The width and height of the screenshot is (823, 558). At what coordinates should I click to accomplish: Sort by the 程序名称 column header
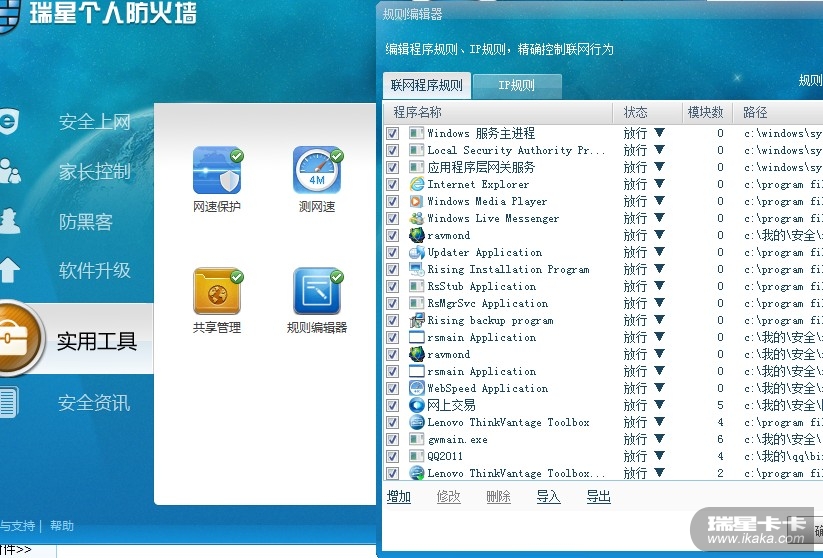pos(498,112)
